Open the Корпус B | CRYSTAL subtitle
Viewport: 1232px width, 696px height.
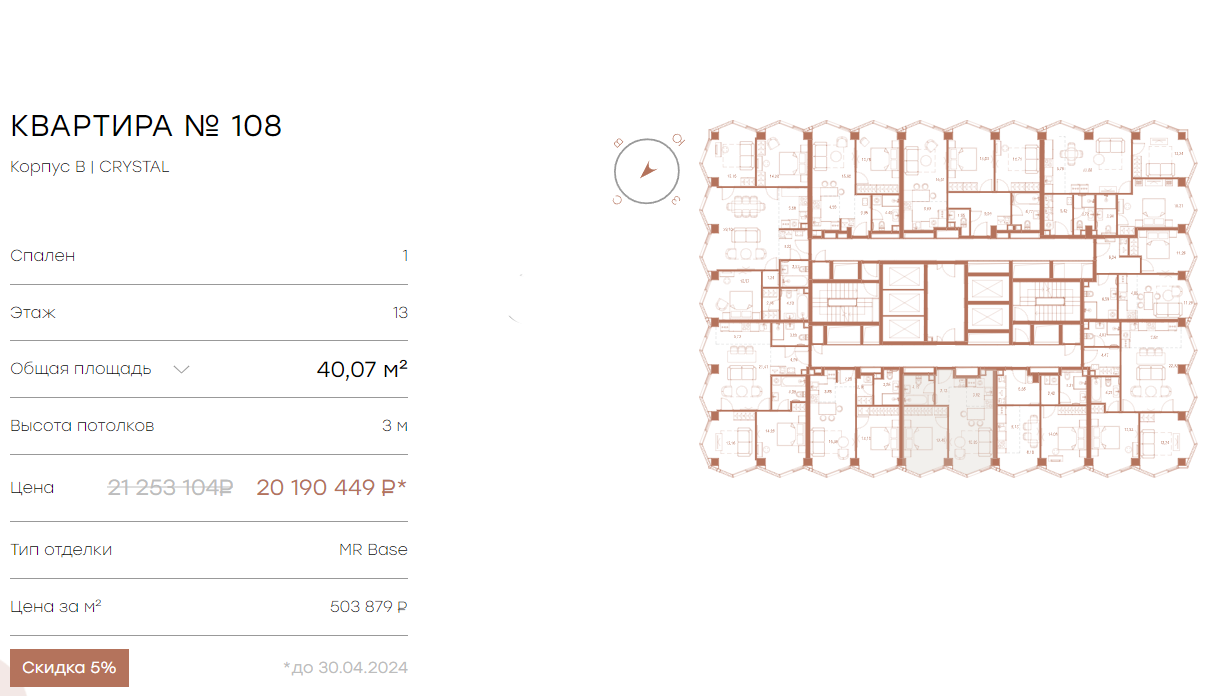[x=90, y=167]
